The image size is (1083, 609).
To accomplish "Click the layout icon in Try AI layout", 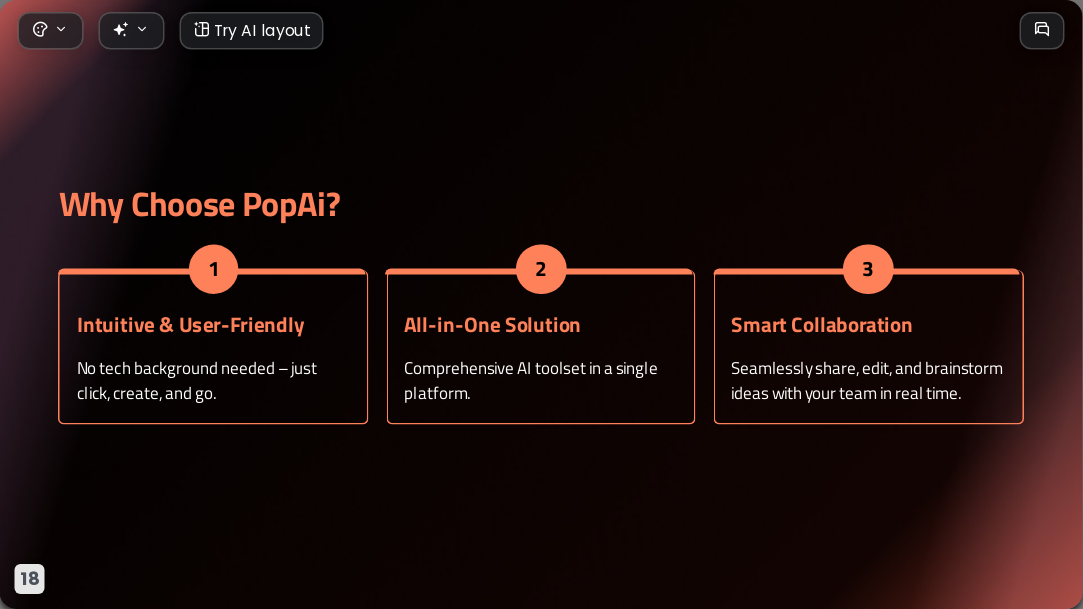I will [201, 29].
